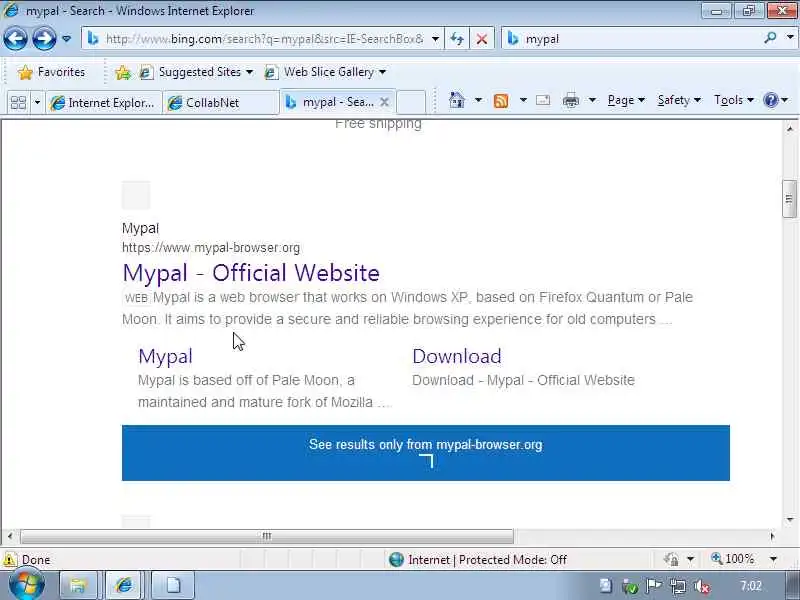
Task: Click Internet Explorer taskbar button
Action: (x=124, y=585)
